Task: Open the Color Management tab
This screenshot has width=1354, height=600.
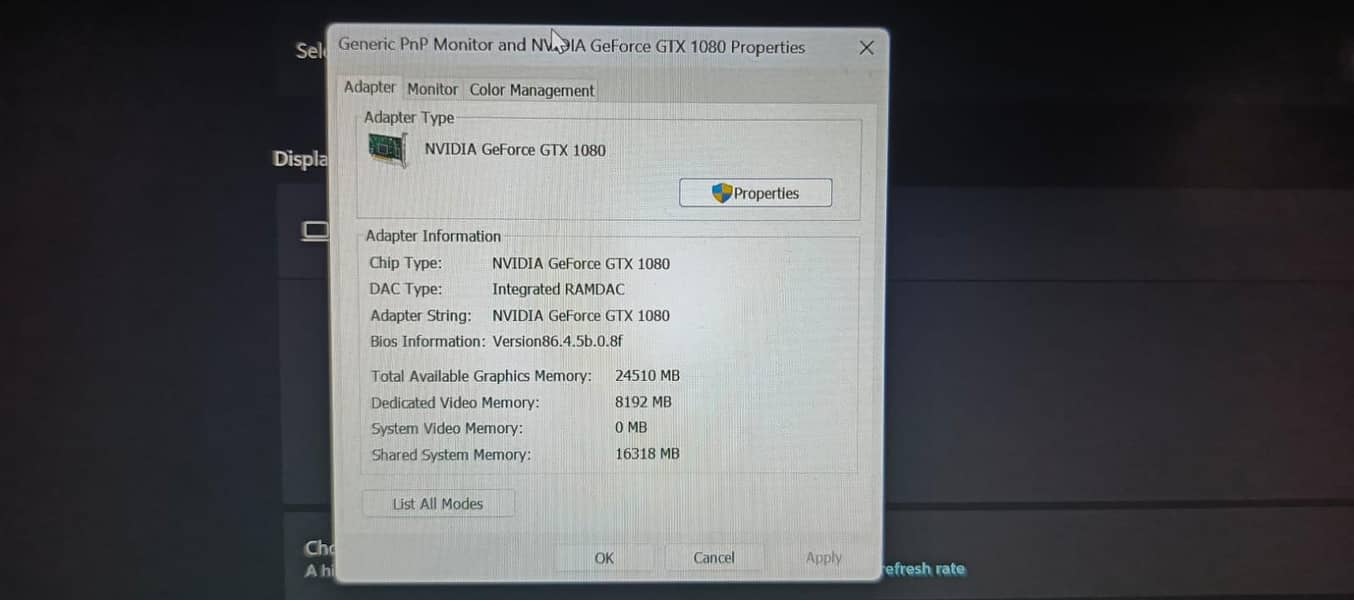Action: pos(531,90)
